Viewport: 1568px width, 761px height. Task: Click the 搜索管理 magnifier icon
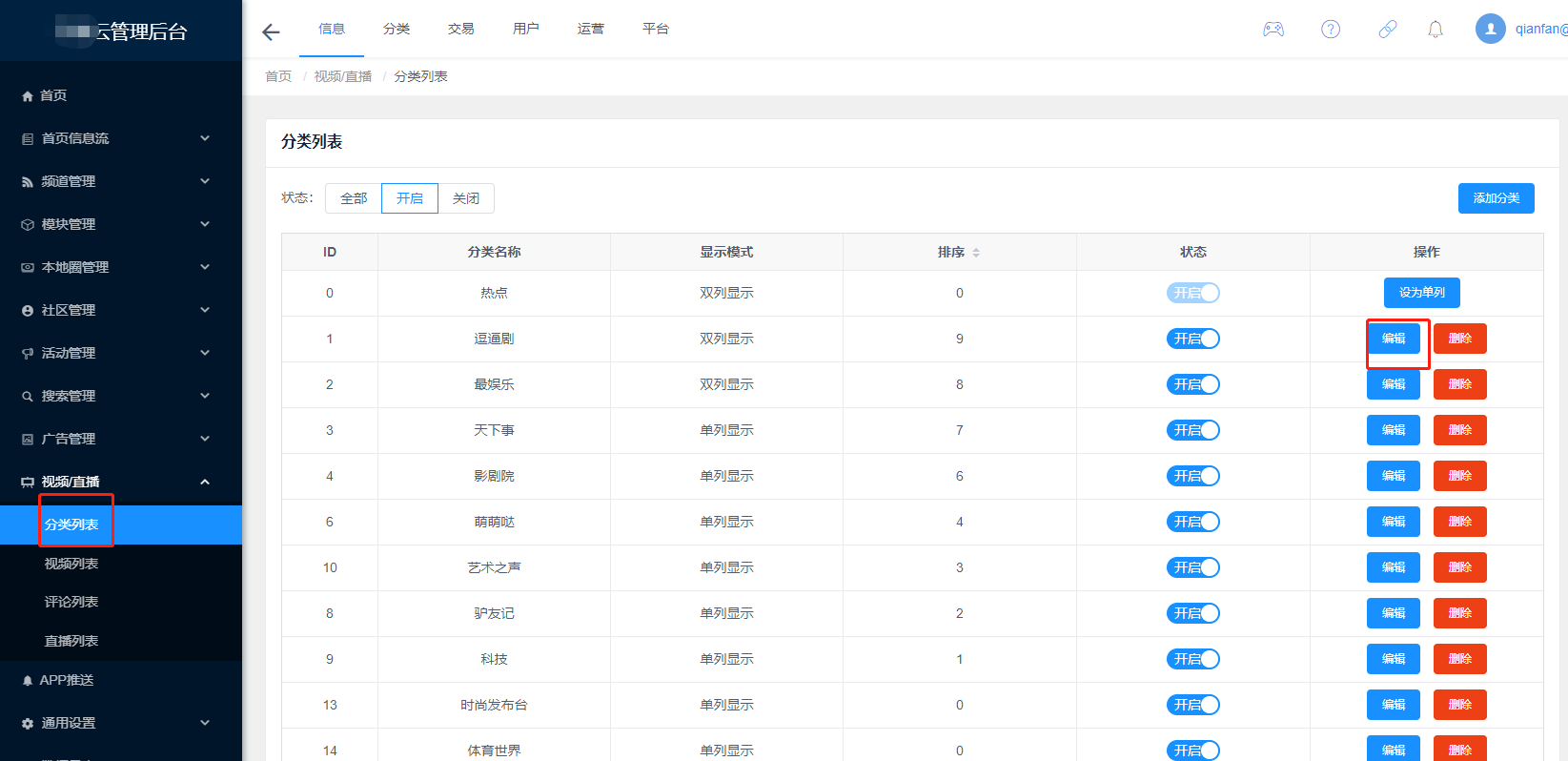[28, 397]
